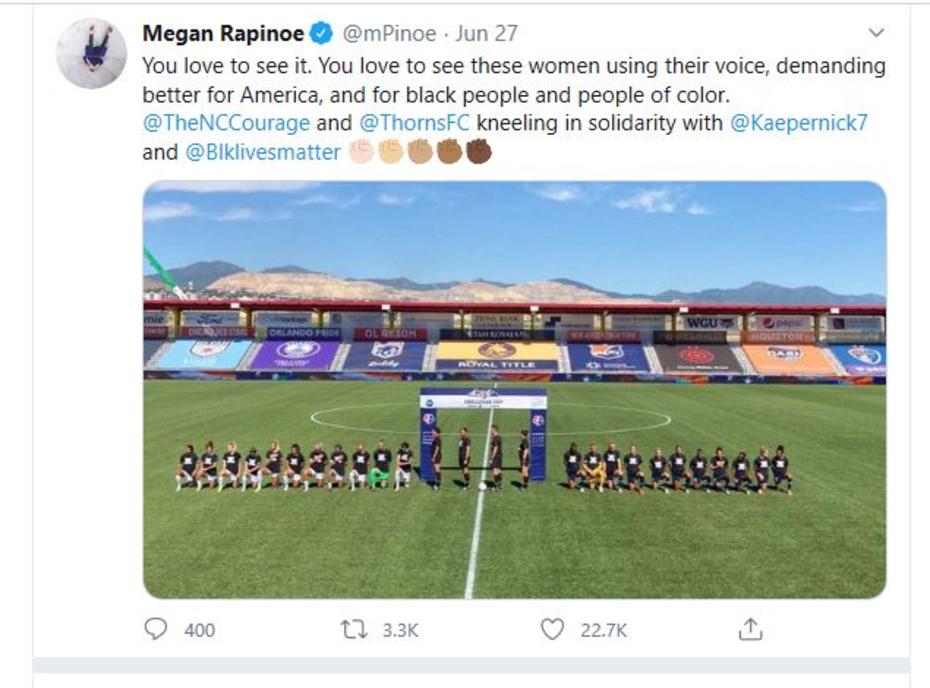This screenshot has height=688, width=930.
Task: Click the darkest skin tone fist emoji
Action: pos(479,152)
